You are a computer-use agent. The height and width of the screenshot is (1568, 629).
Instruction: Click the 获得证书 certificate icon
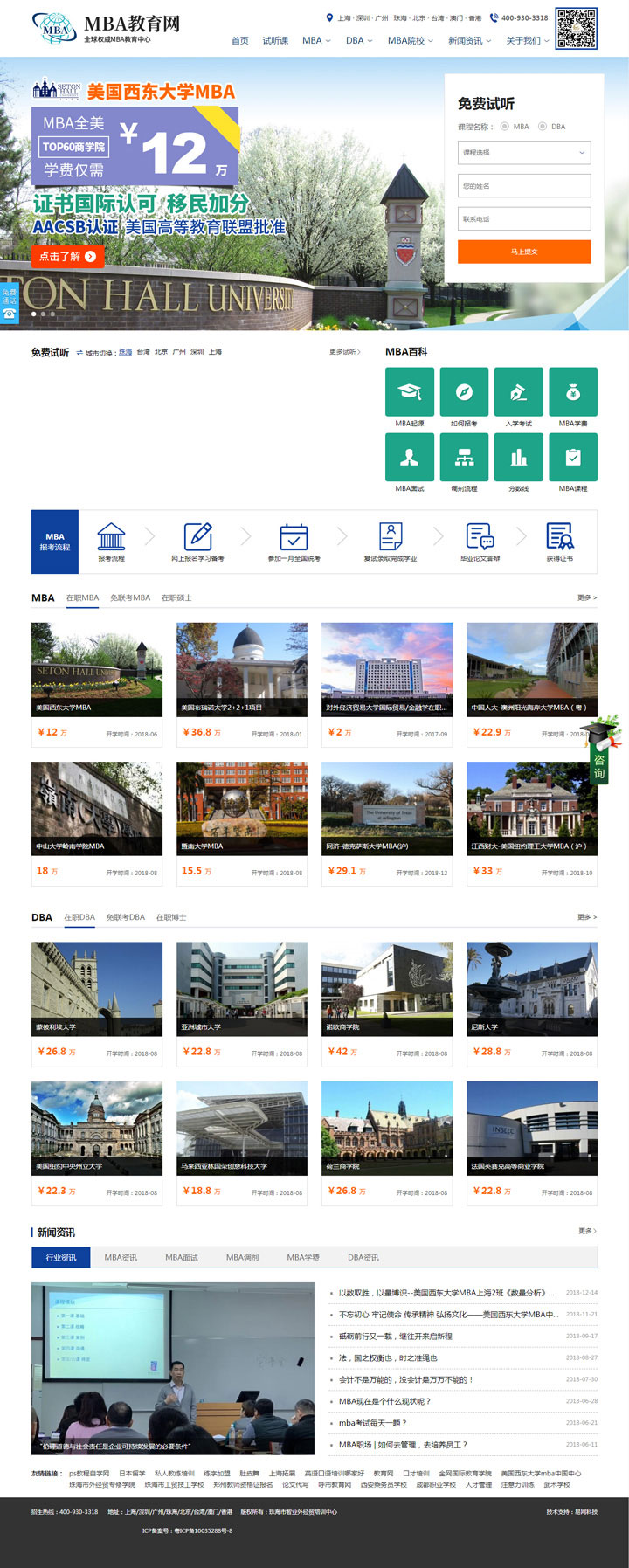(x=559, y=536)
